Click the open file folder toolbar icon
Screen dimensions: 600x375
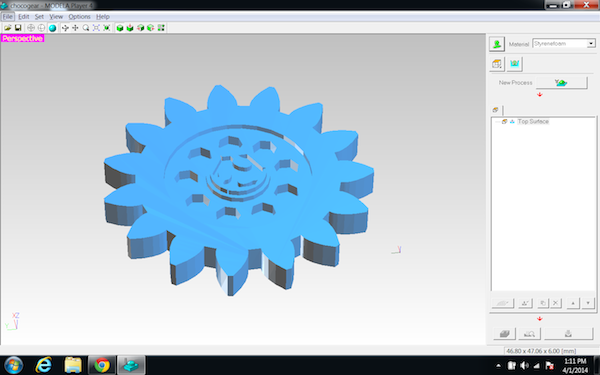7,28
